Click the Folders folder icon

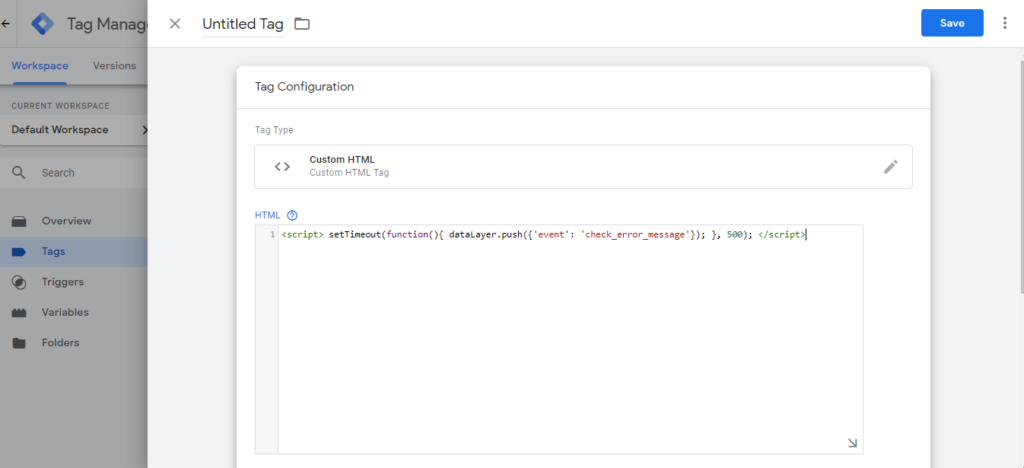[19, 343]
